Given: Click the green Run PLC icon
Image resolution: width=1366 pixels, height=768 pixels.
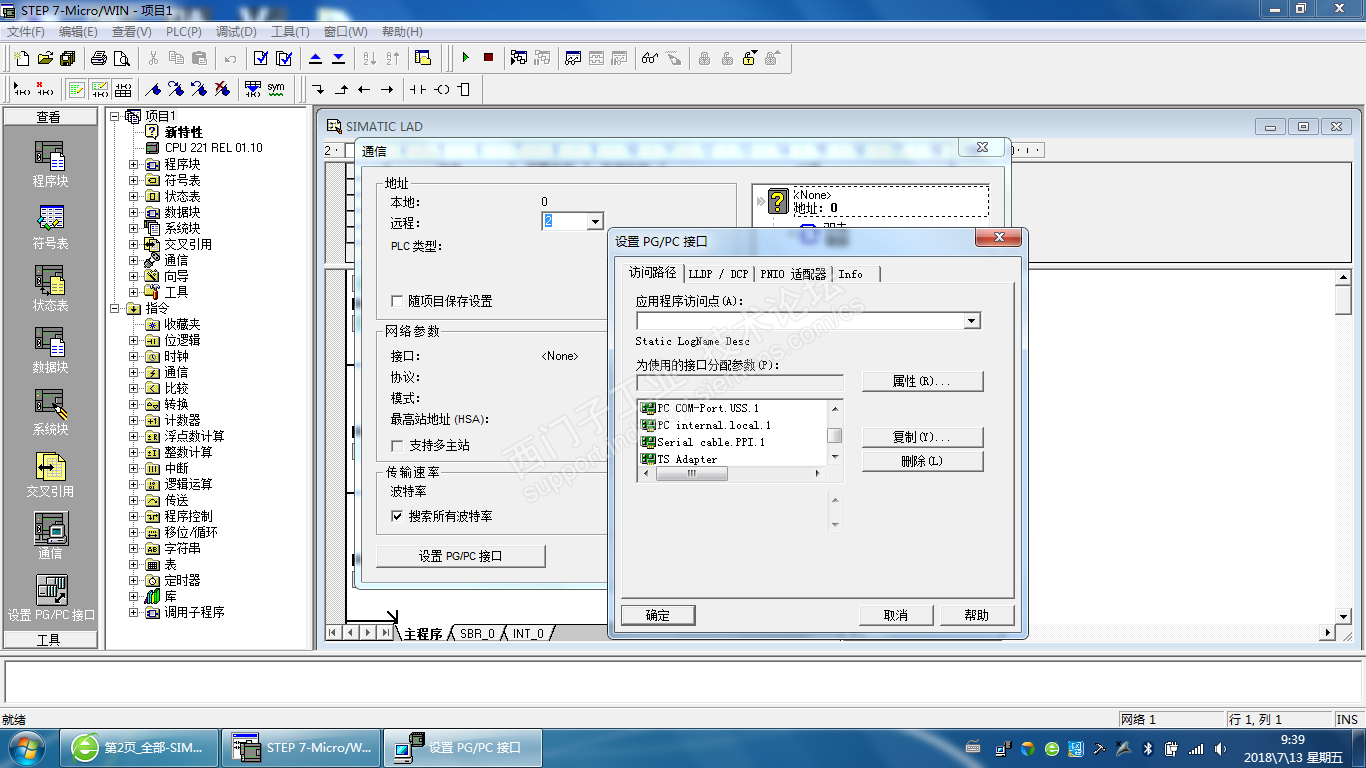Looking at the screenshot, I should click(x=465, y=58).
